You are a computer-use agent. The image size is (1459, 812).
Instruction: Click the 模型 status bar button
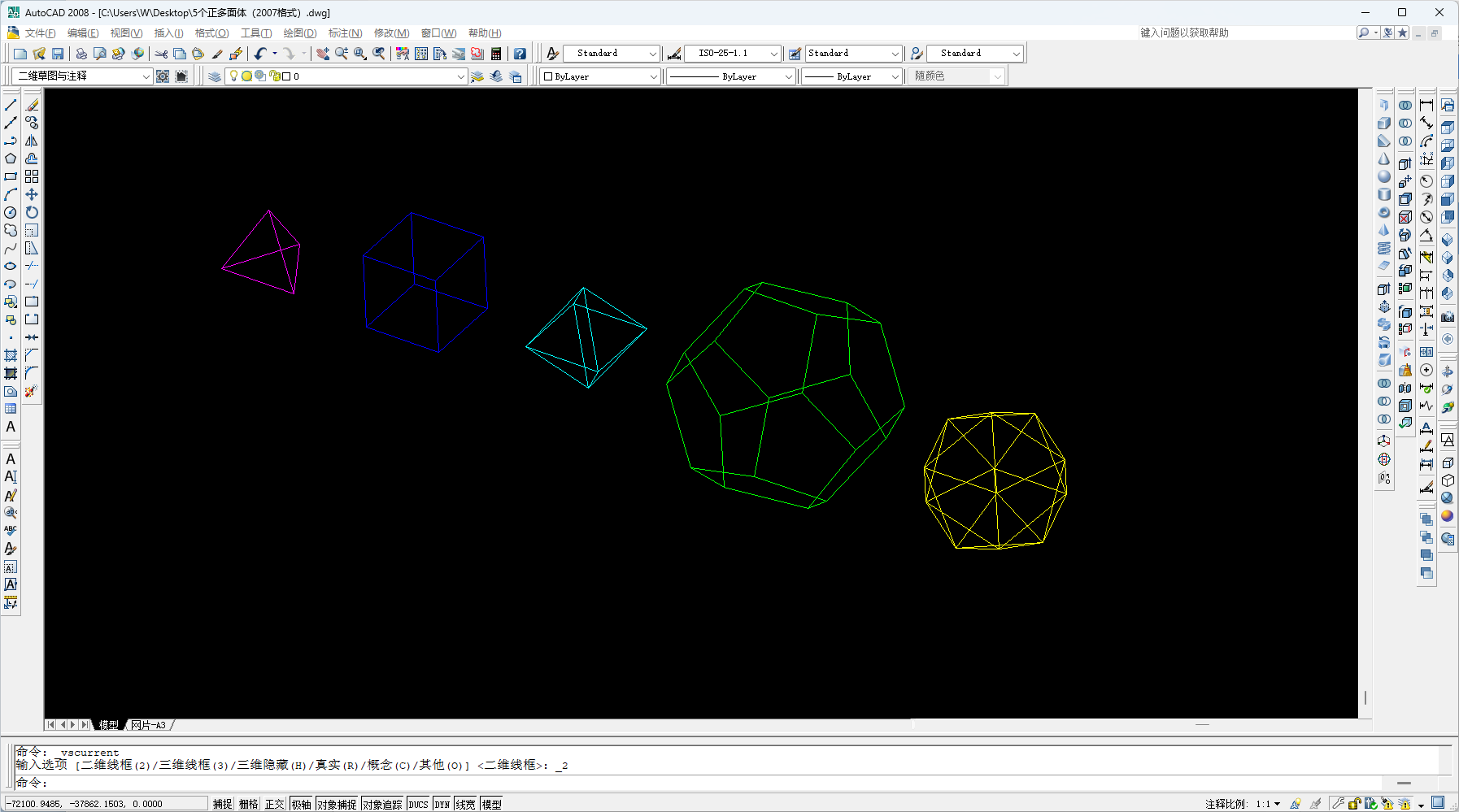tap(491, 804)
